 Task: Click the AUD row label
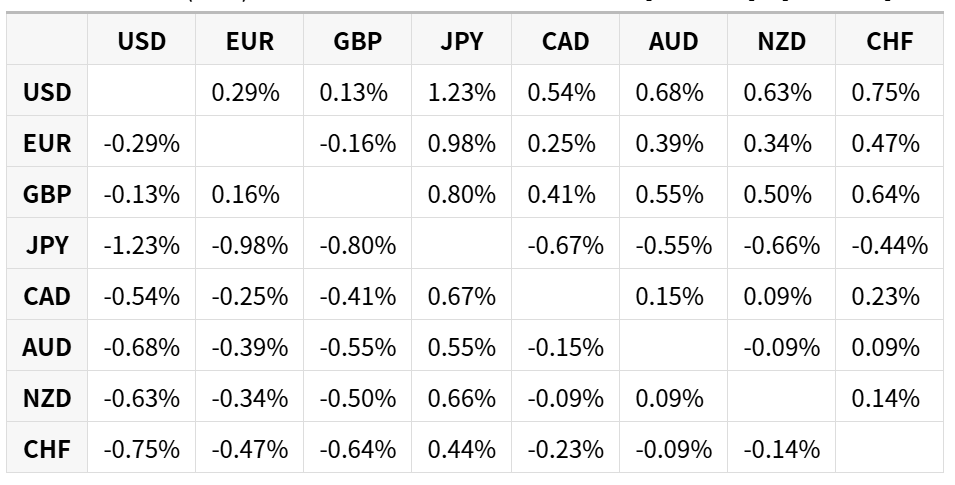pos(47,346)
